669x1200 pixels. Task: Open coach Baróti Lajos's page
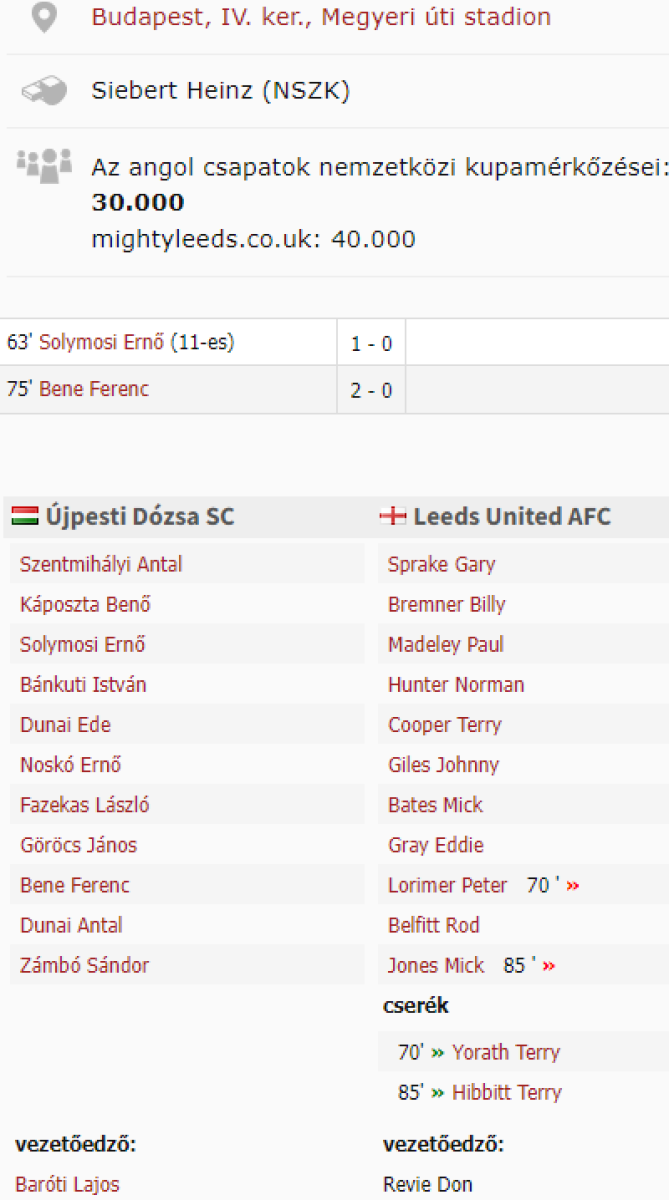click(67, 1184)
